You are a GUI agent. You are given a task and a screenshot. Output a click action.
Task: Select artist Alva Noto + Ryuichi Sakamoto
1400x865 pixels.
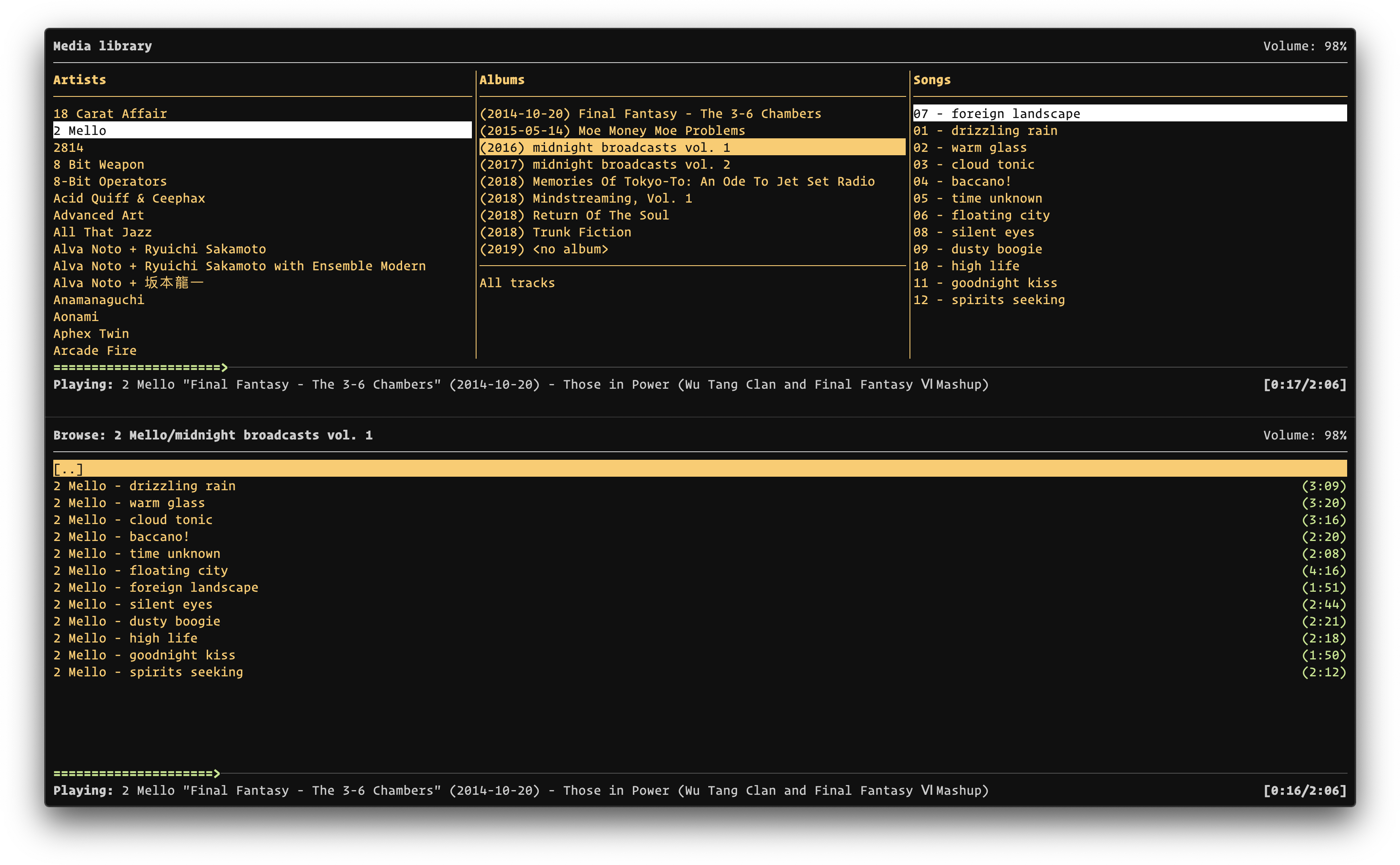[159, 249]
